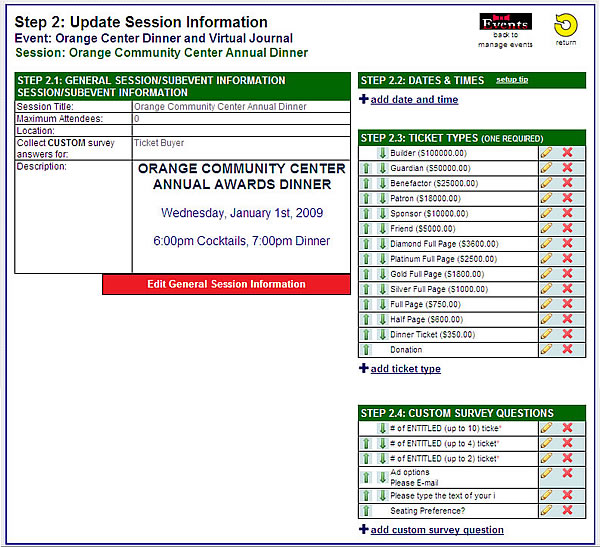Move Half Page ticket up in list

(366, 319)
